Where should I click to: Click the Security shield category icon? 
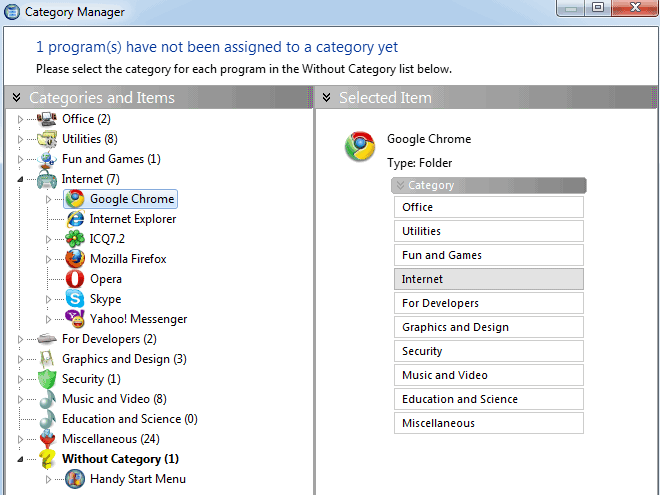[x=47, y=379]
